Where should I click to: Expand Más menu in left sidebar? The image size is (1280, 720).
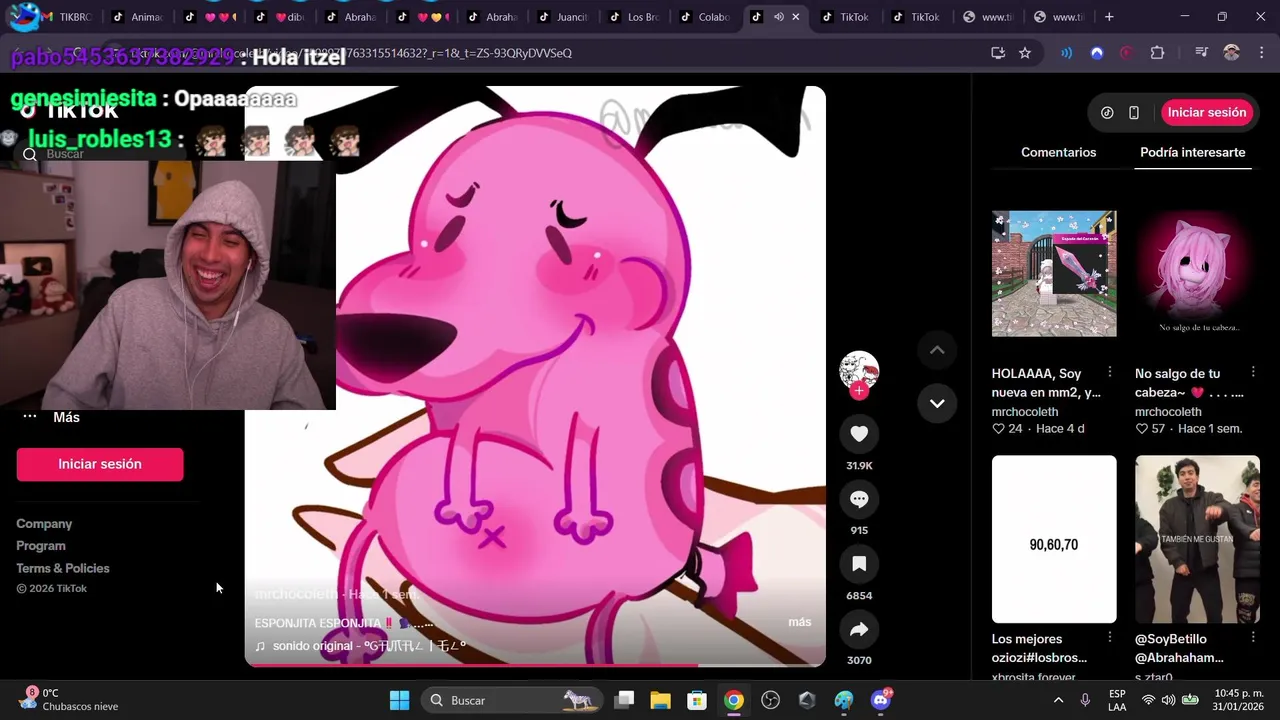tap(51, 417)
